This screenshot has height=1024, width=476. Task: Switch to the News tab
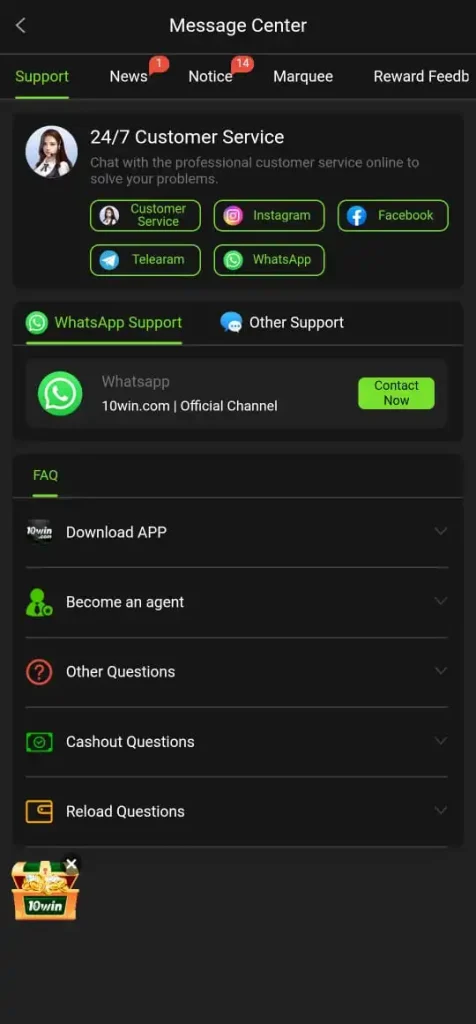tap(129, 76)
